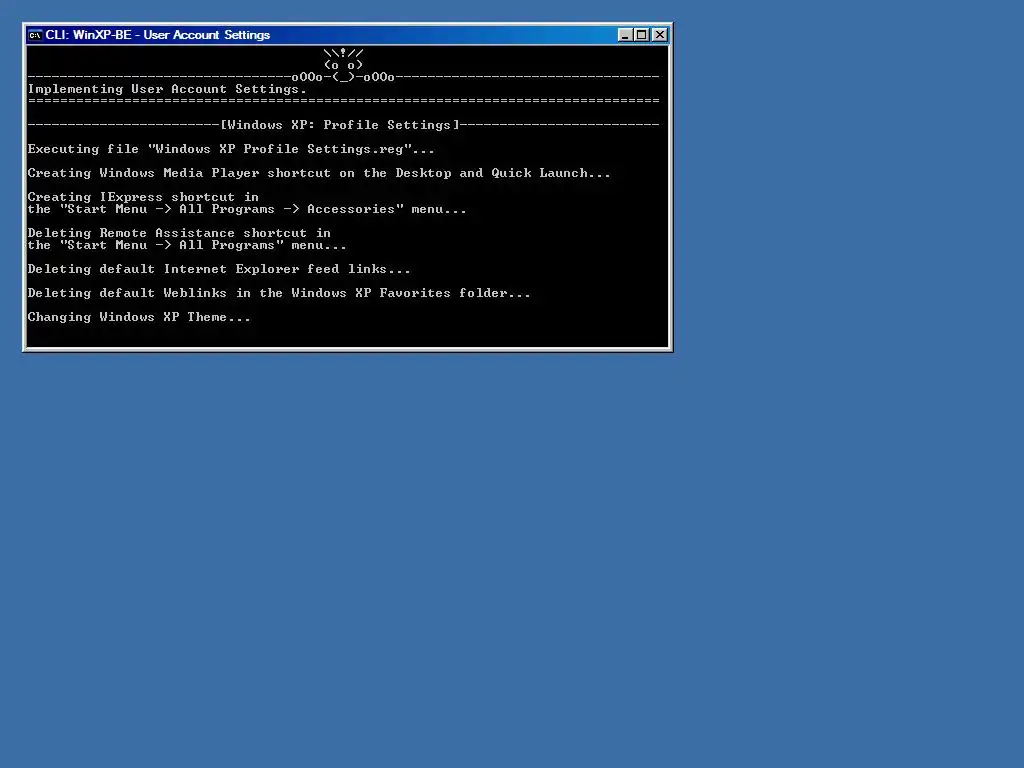Close the CLI WinXP-BE console window
The image size is (1024, 768).
(660, 35)
